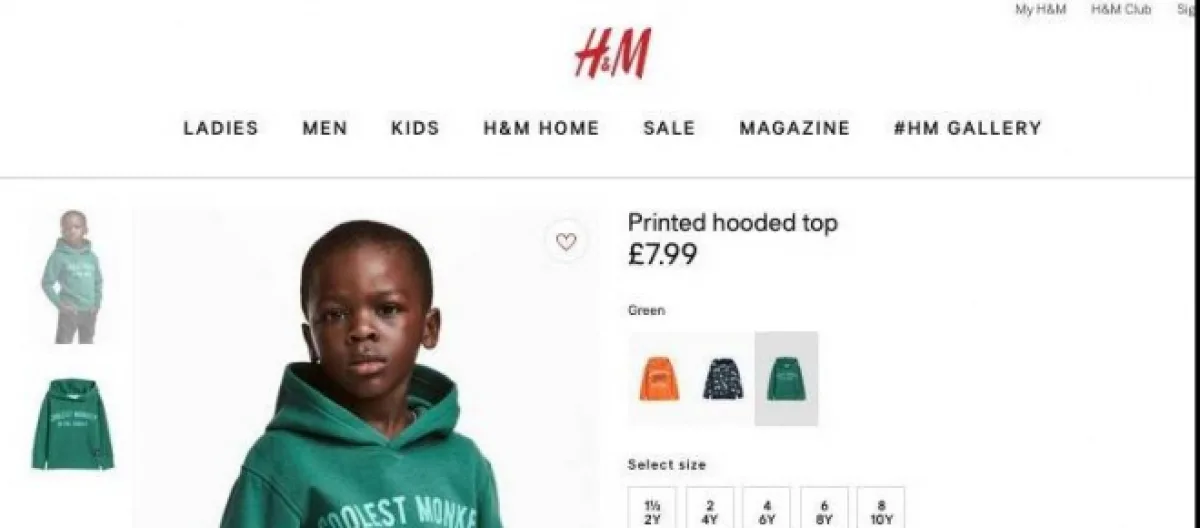Viewport: 1200px width, 528px height.
Task: Go to H&M Home section
Action: [x=541, y=128]
